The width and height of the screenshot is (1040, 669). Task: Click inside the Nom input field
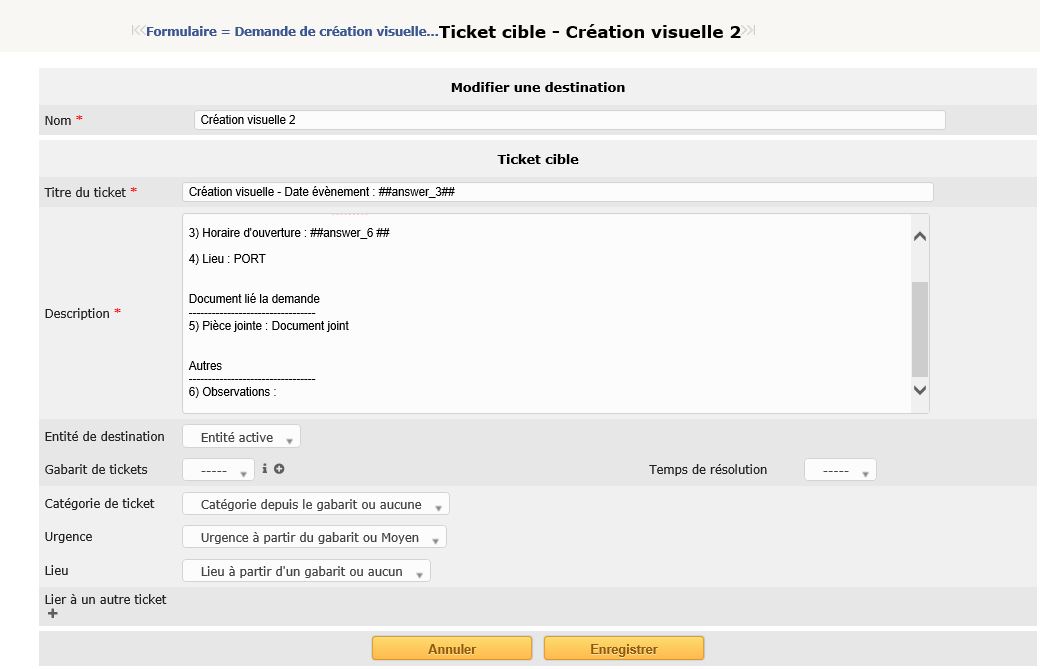coord(568,119)
